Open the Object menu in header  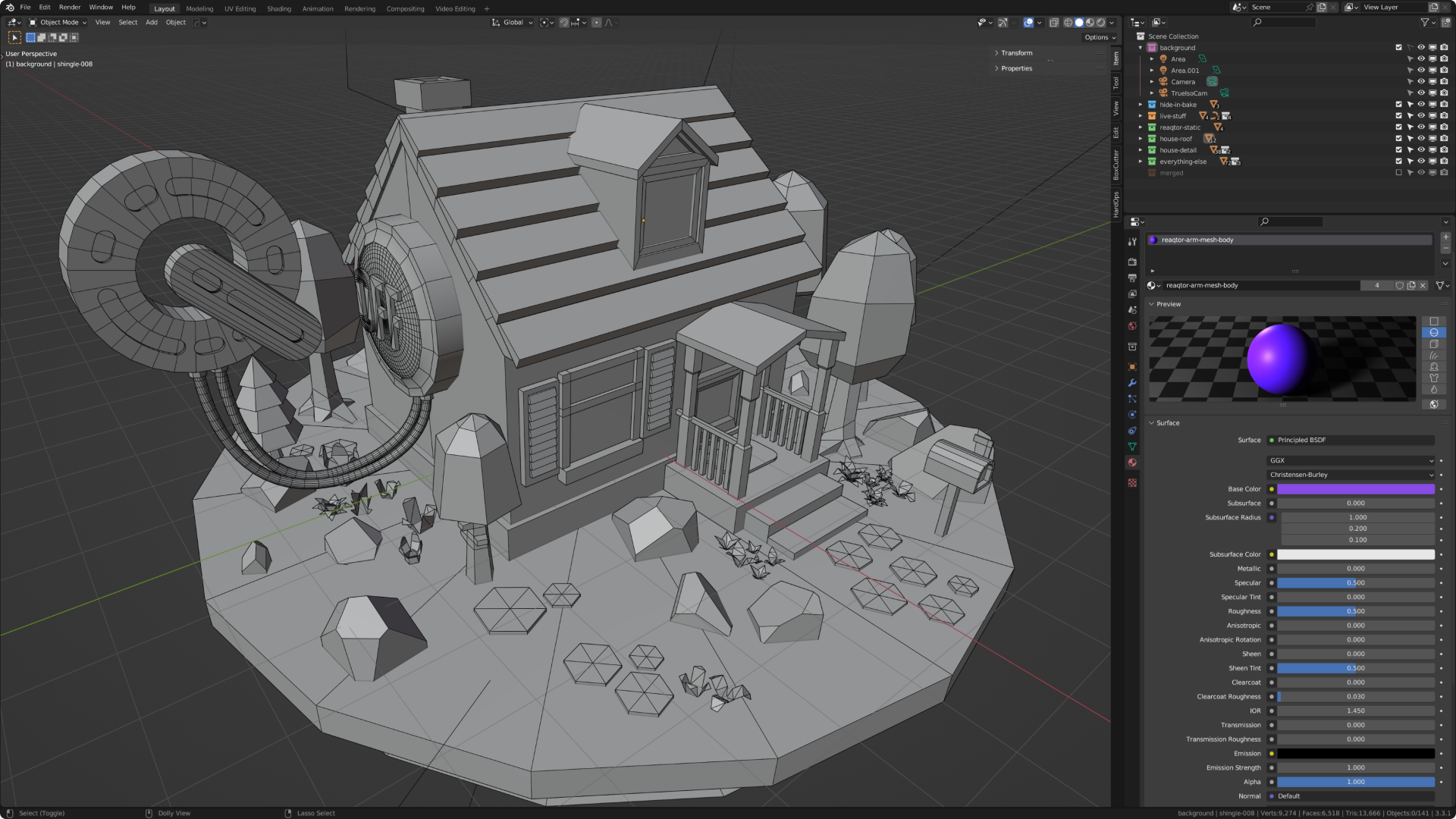tap(176, 22)
